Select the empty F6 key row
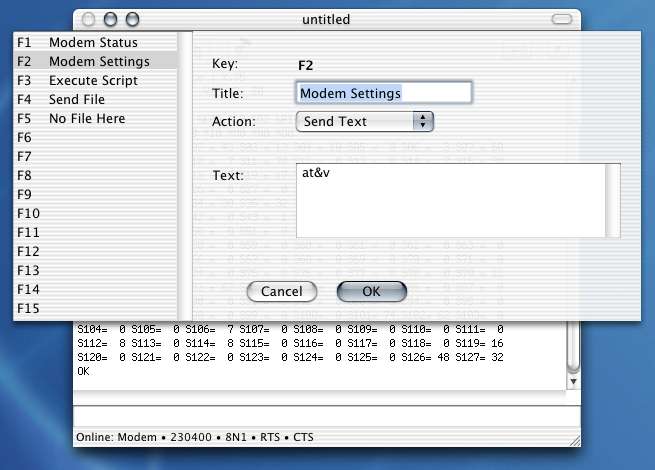 click(93, 138)
